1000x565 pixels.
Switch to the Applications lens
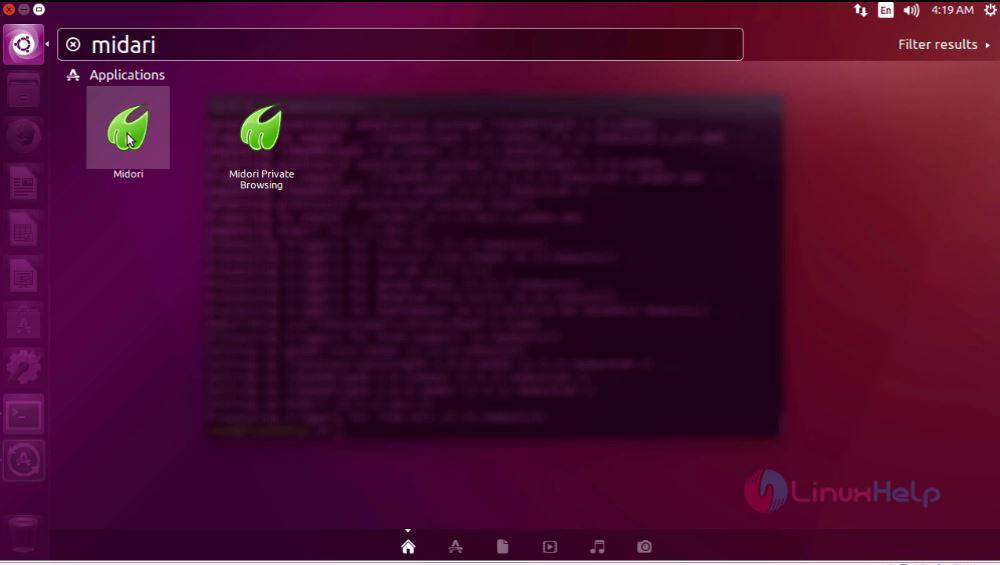455,547
